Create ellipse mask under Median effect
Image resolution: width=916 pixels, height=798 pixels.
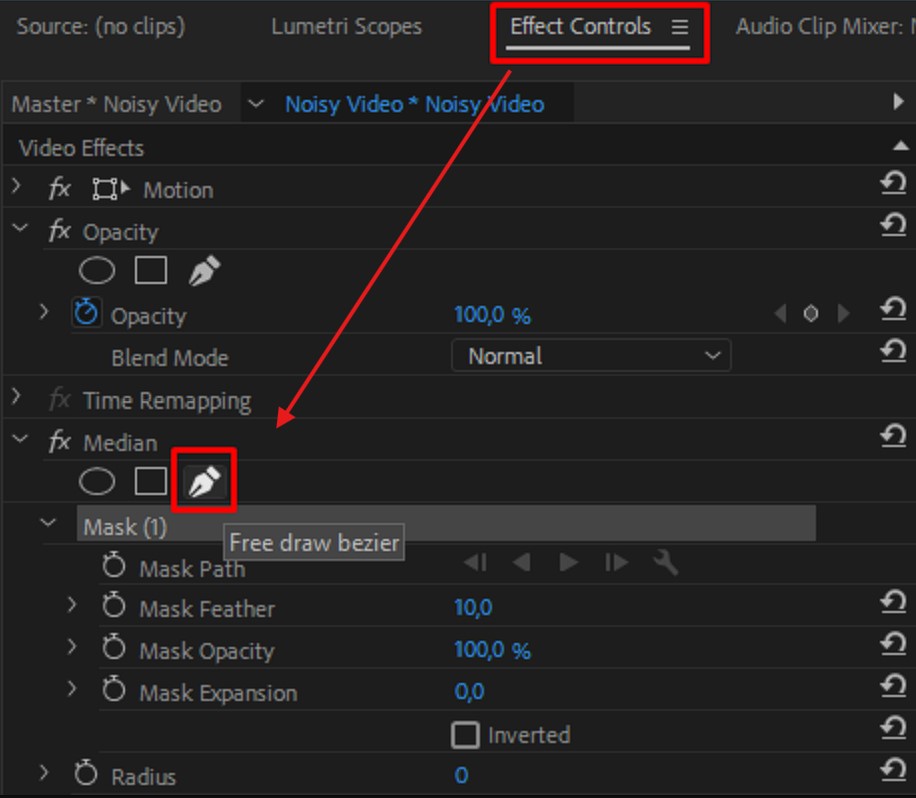[x=97, y=482]
